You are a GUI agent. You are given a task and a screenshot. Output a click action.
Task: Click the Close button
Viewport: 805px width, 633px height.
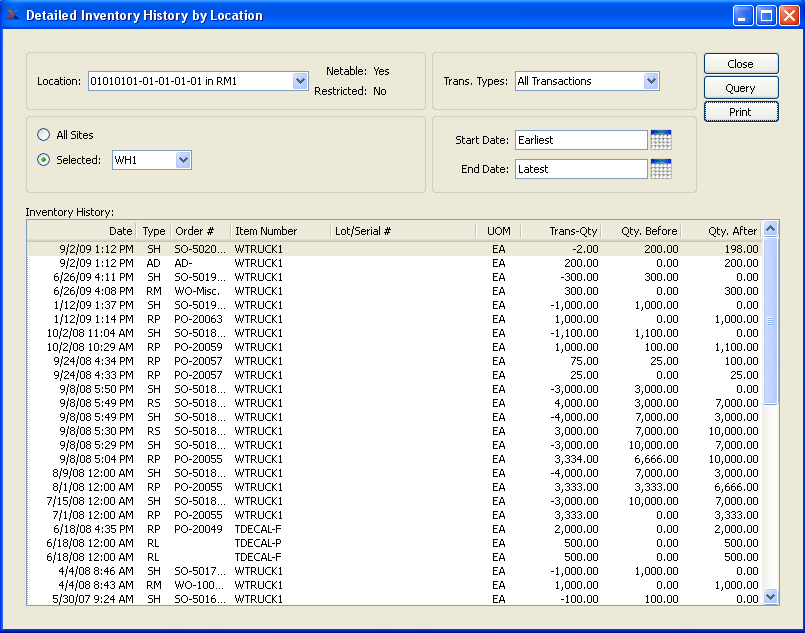tap(740, 64)
